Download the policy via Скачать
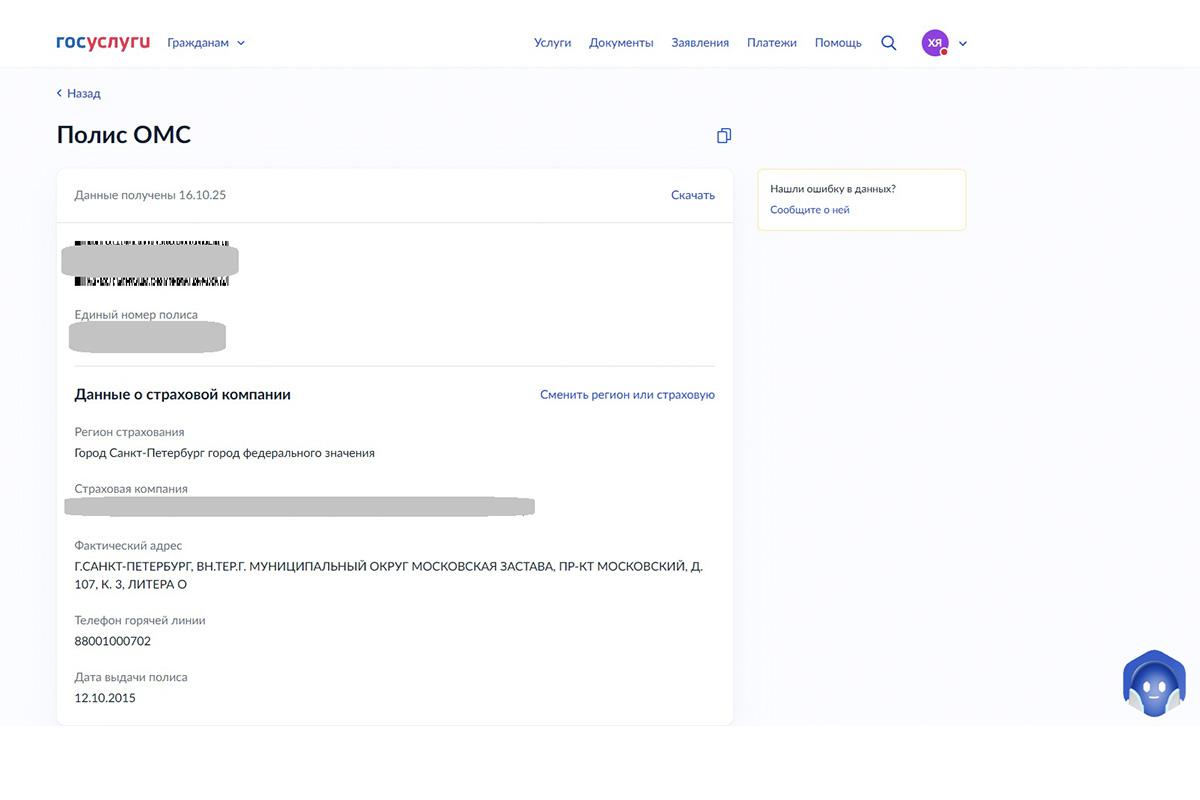This screenshot has height=800, width=1200. click(x=692, y=195)
